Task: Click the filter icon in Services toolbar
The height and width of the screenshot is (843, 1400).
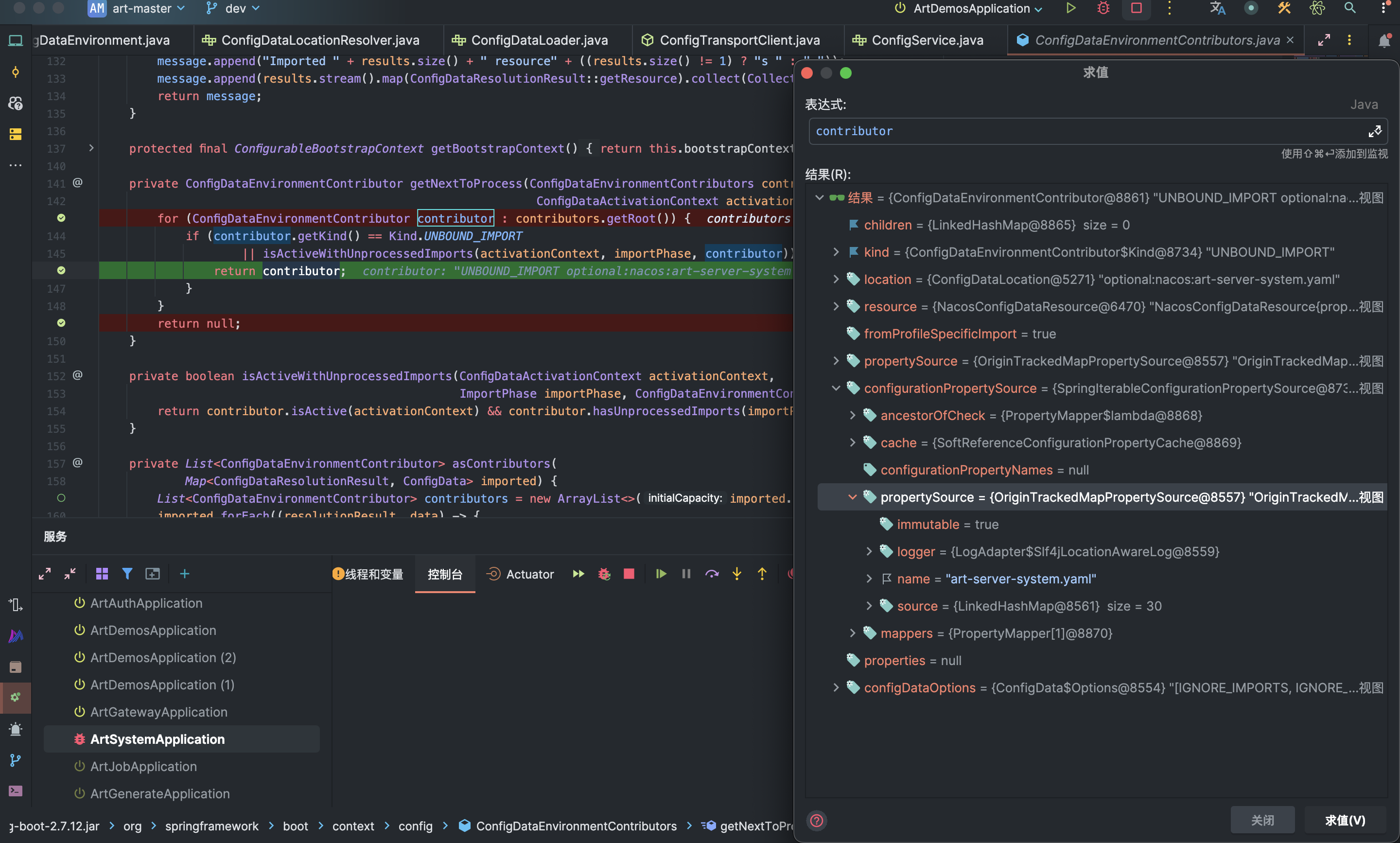Action: pyautogui.click(x=127, y=574)
